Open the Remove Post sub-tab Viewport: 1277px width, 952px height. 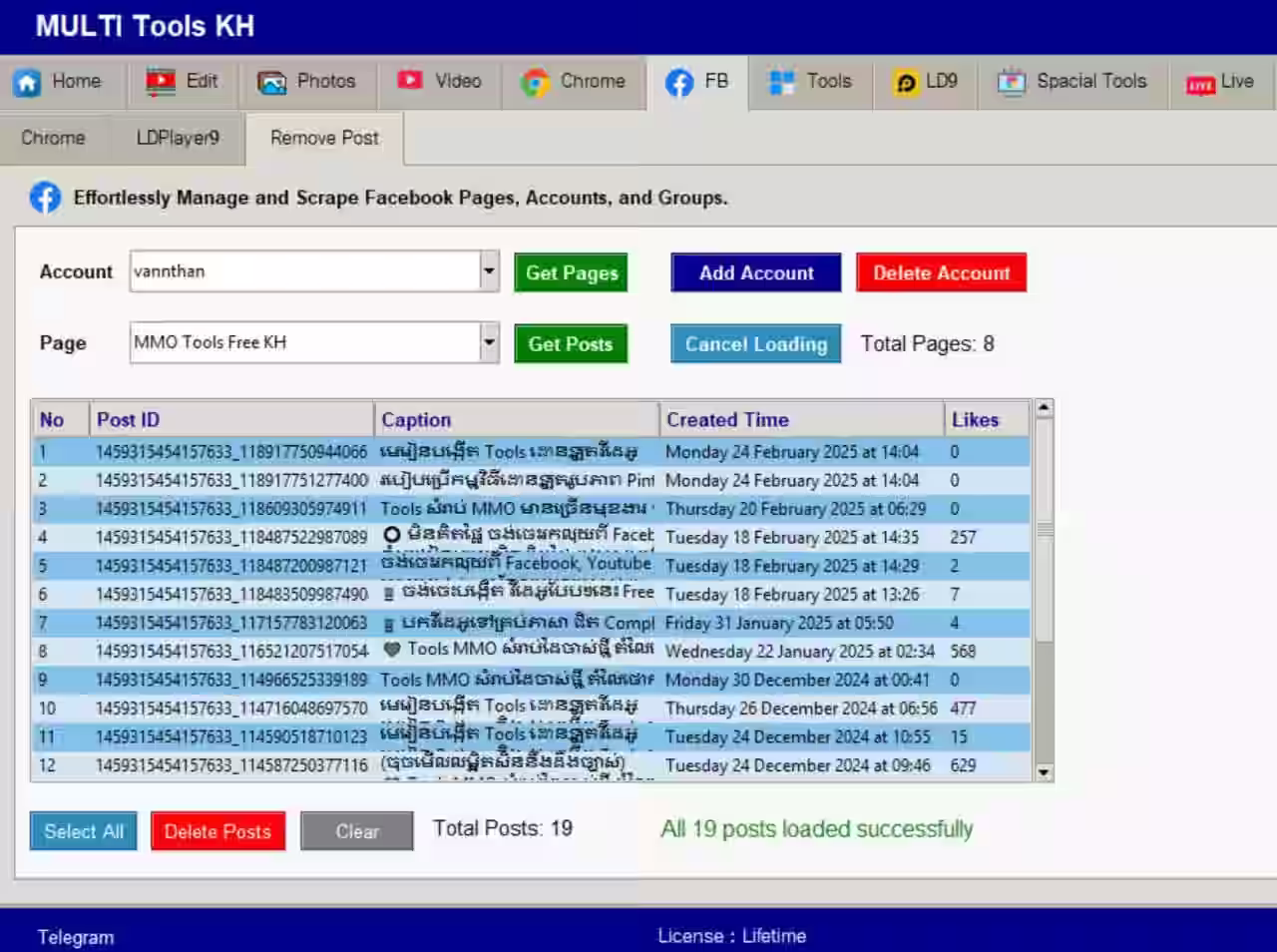[x=324, y=138]
